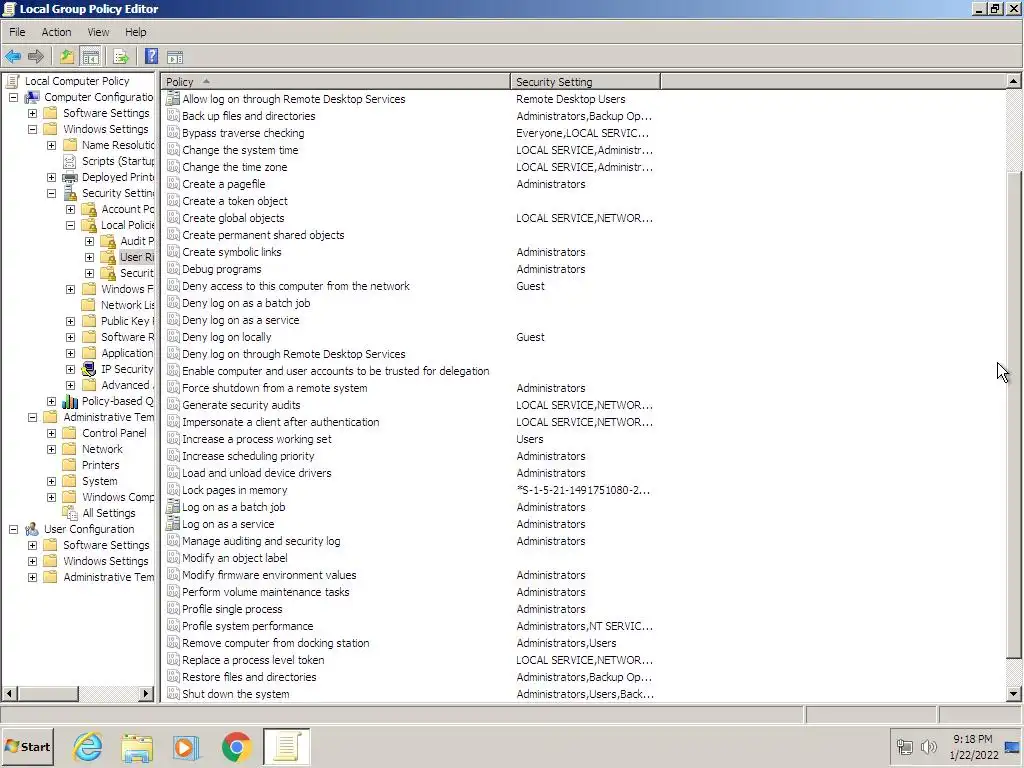1024x768 pixels.
Task: Collapse the Computer Configuration node
Action: pos(13,97)
